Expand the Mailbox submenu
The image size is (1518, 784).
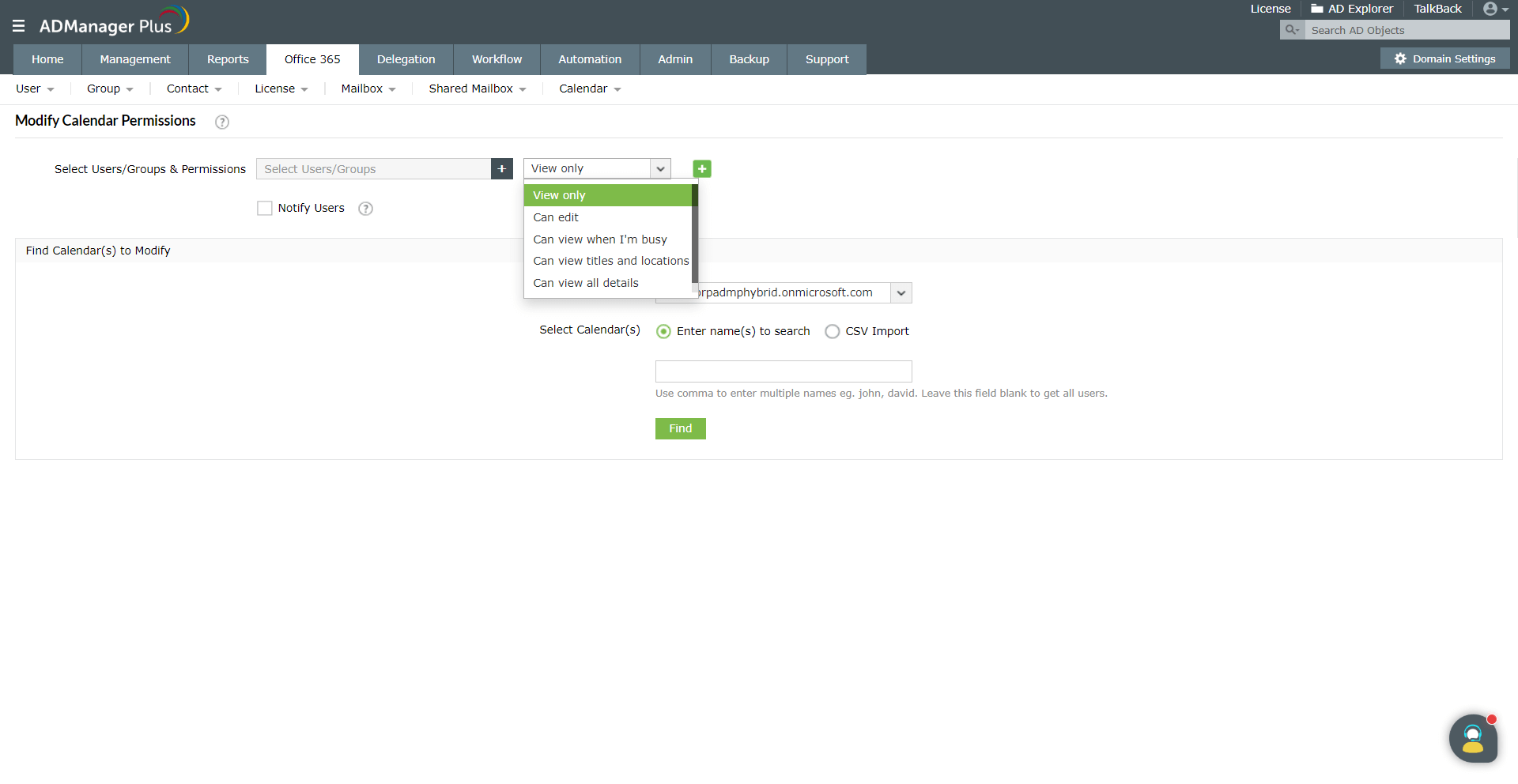[368, 89]
